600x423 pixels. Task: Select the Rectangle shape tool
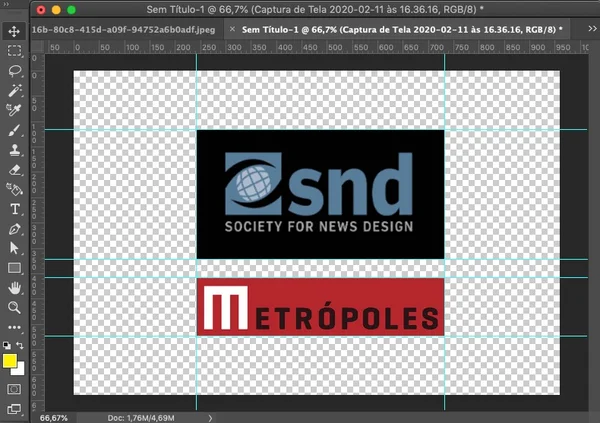point(14,268)
